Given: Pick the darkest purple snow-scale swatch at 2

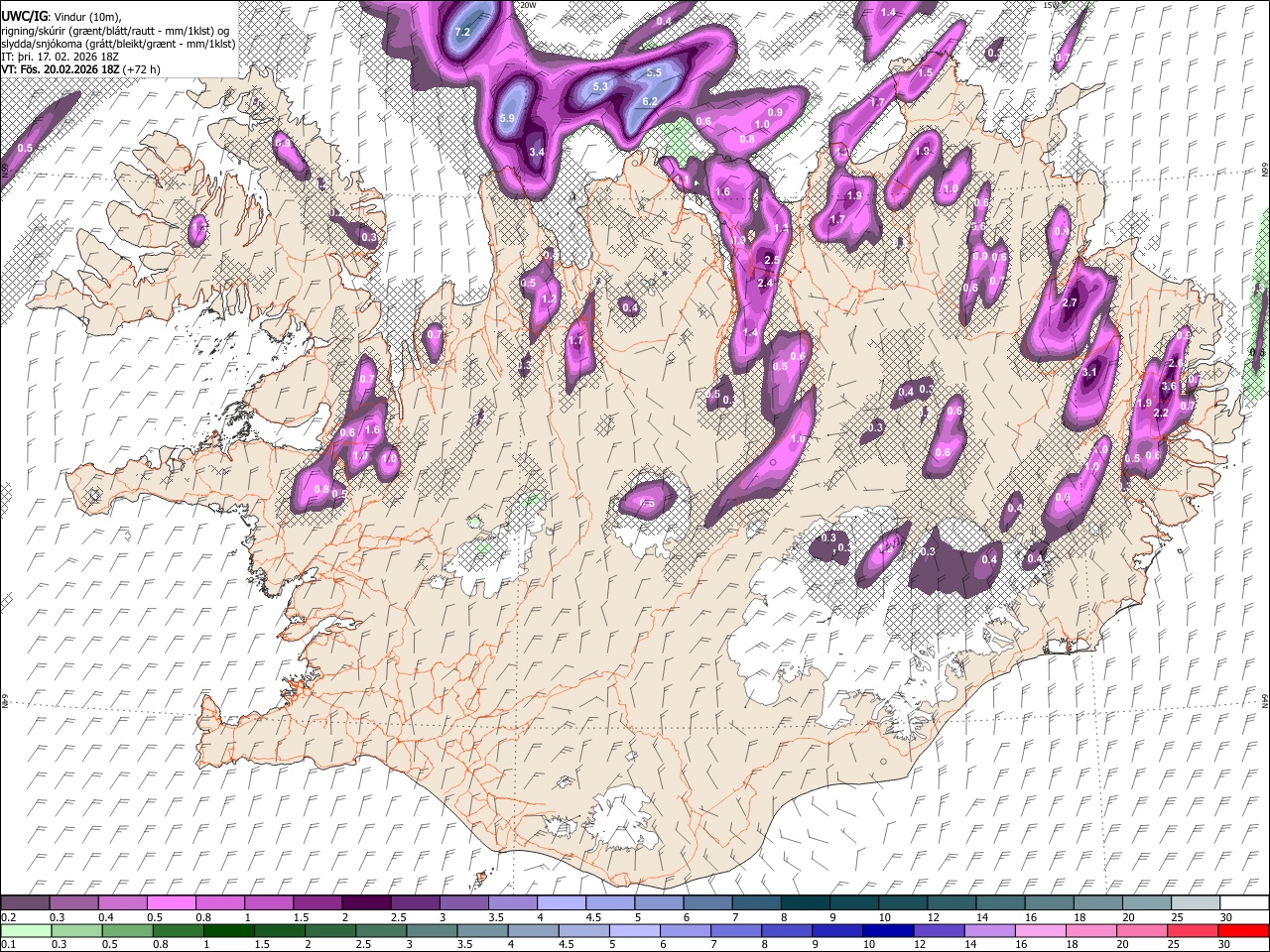Looking at the screenshot, I should click(365, 902).
